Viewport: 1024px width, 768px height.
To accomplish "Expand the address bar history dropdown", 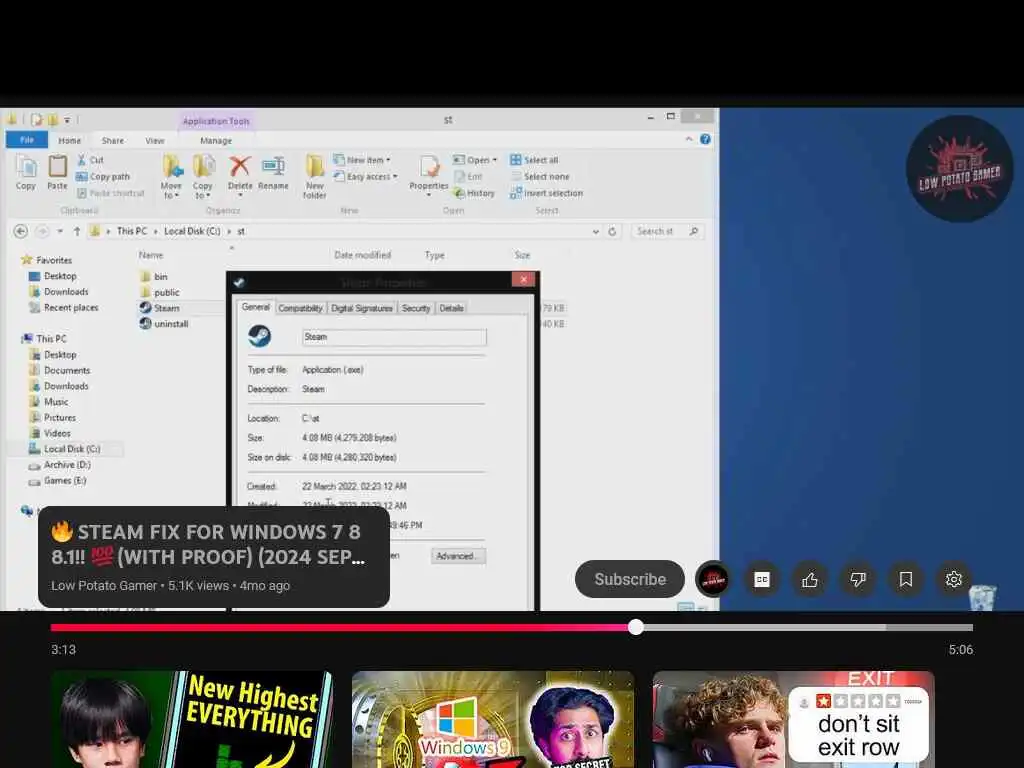I will point(596,231).
